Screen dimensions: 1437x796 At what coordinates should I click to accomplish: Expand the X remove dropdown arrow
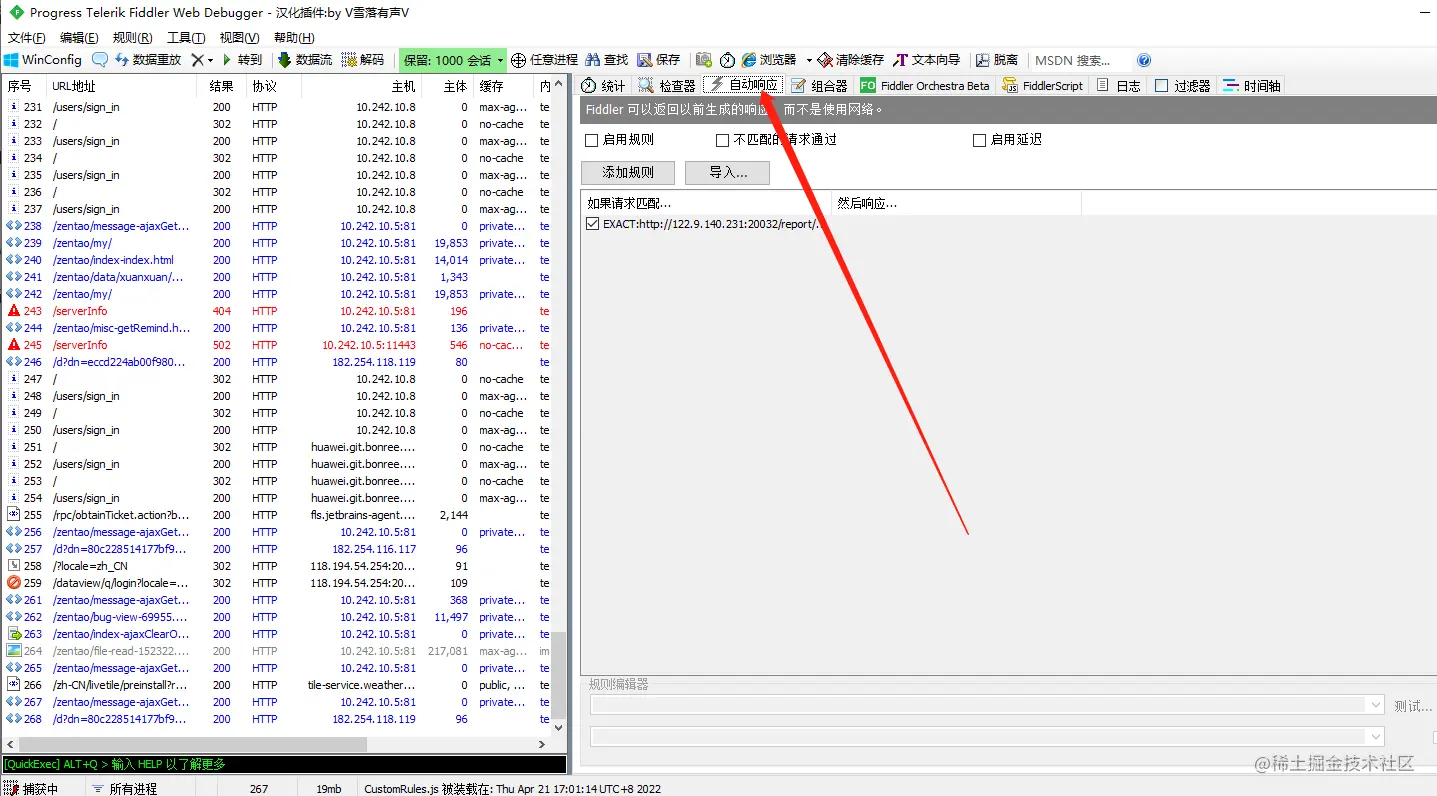pyautogui.click(x=210, y=60)
